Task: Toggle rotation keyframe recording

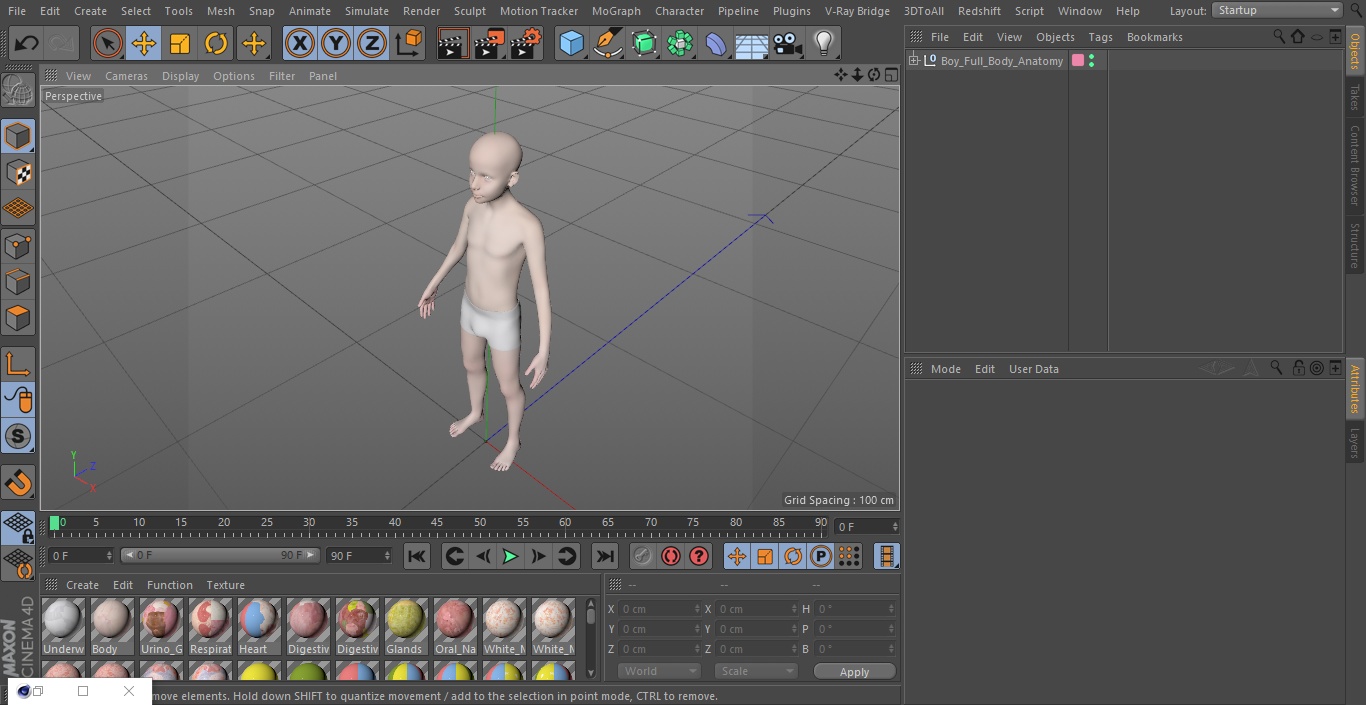Action: pyautogui.click(x=793, y=557)
